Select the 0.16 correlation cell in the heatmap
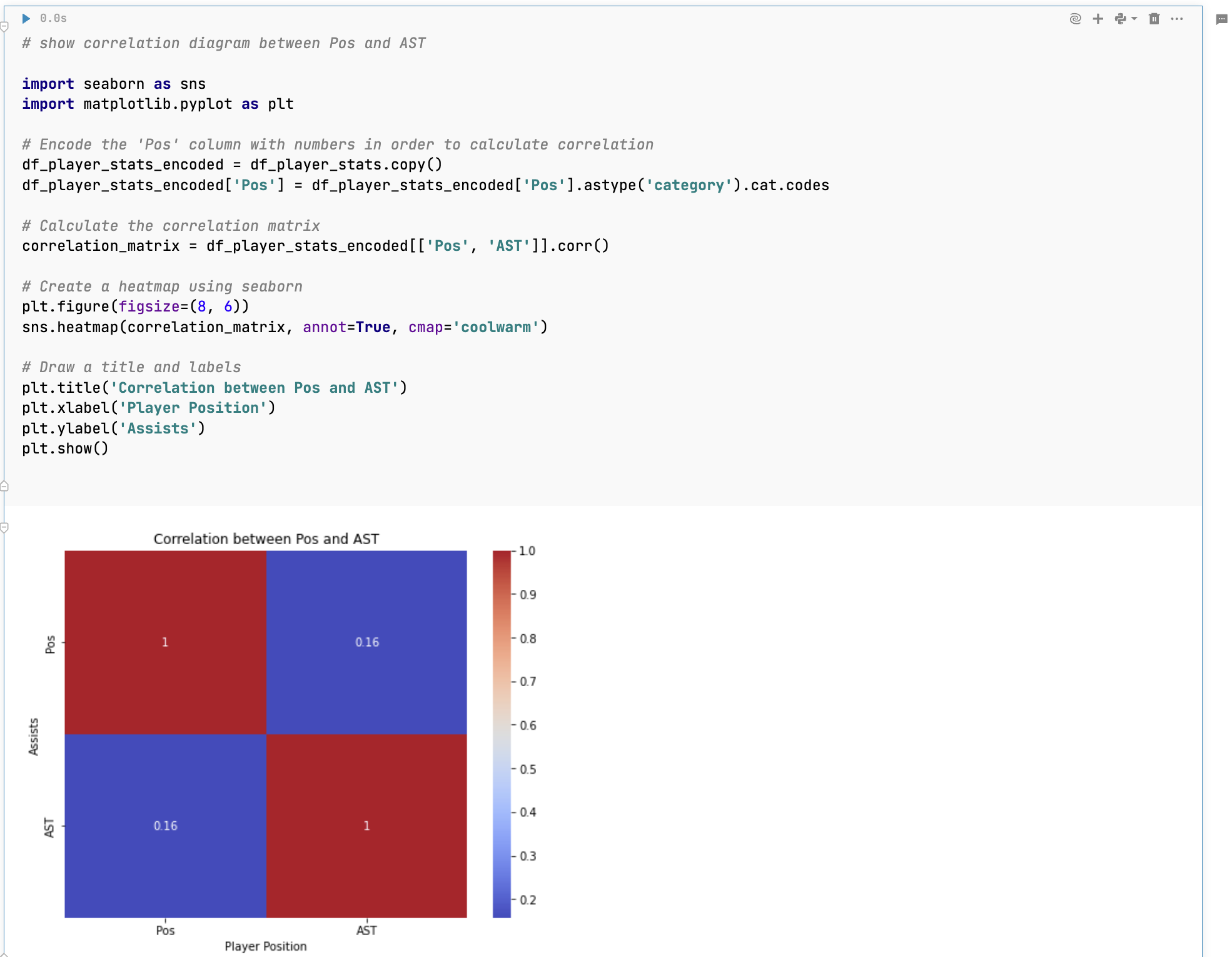 point(366,641)
